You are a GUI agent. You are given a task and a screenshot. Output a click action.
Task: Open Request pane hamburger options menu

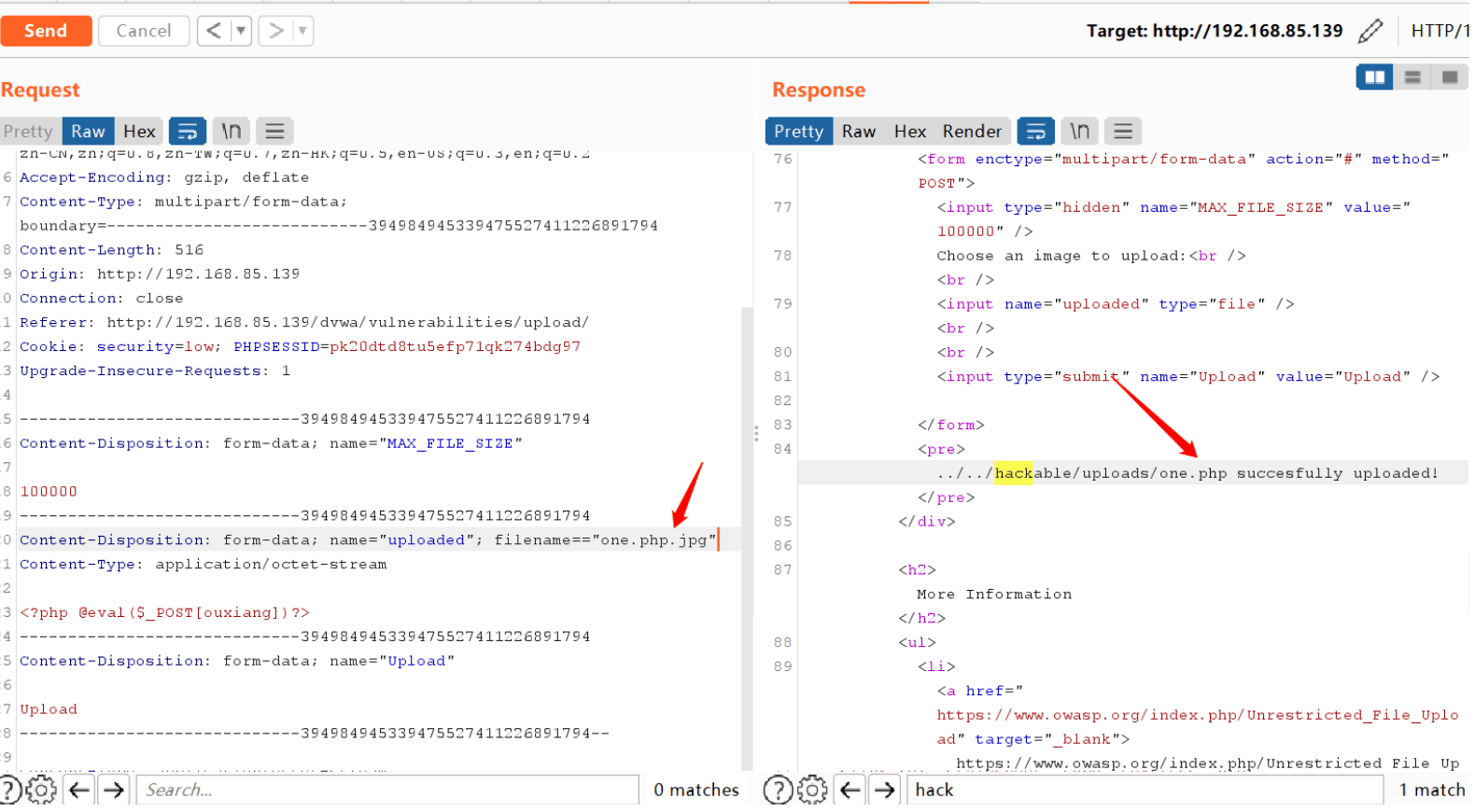point(274,132)
